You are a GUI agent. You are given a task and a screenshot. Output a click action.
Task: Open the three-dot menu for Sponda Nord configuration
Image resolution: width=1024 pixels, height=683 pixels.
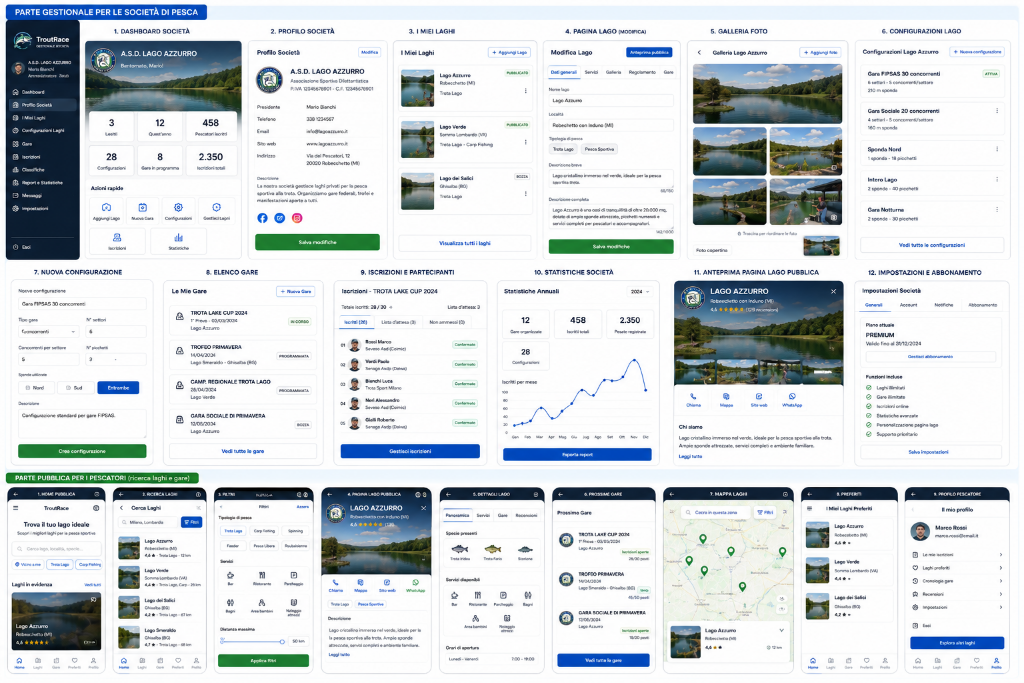[997, 150]
